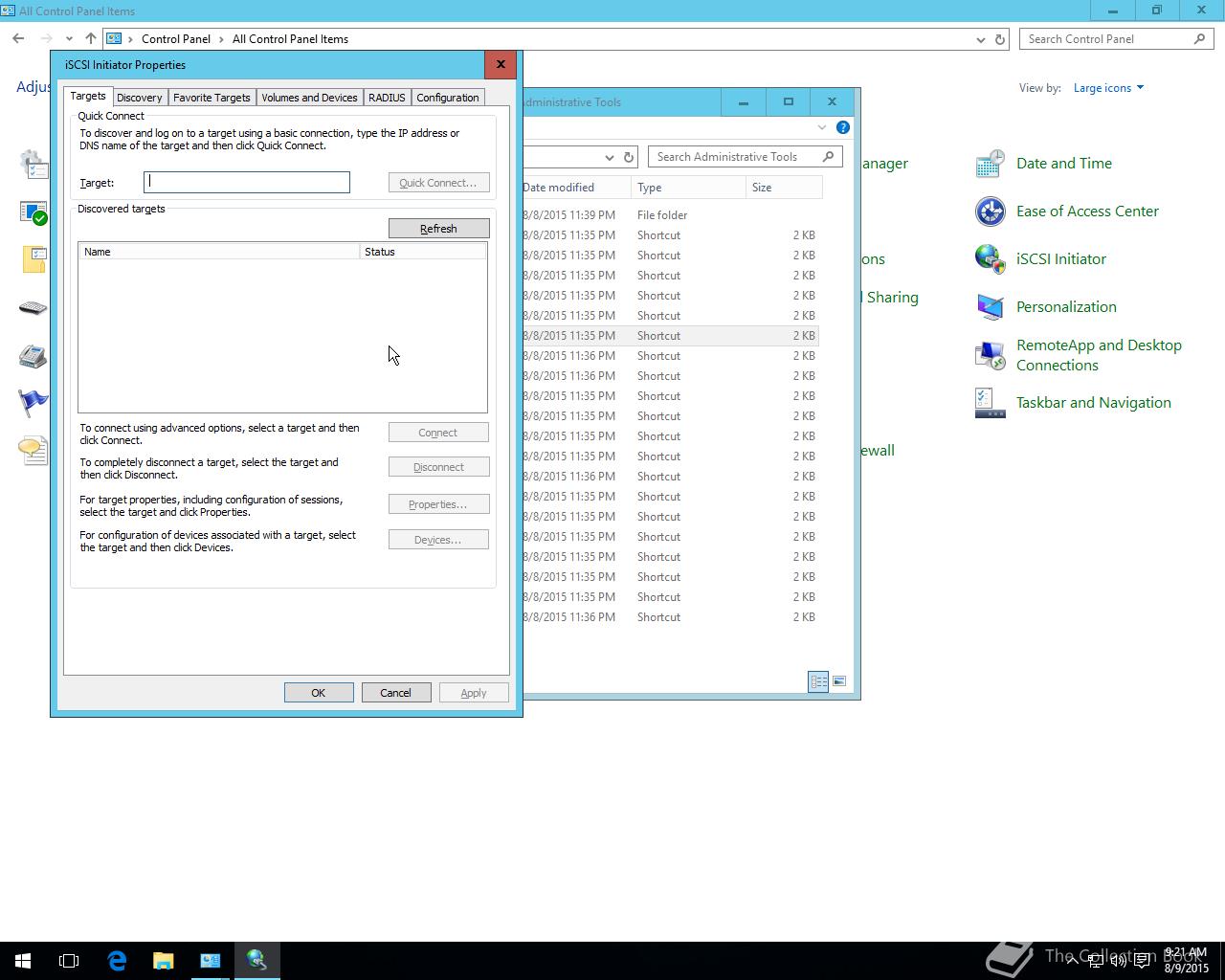Open the Volumes and Devices tab
The width and height of the screenshot is (1225, 980).
click(309, 98)
